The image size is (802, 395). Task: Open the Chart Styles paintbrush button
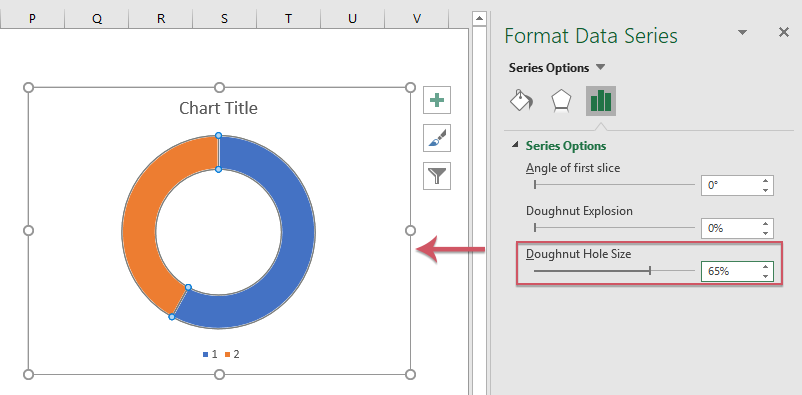437,138
